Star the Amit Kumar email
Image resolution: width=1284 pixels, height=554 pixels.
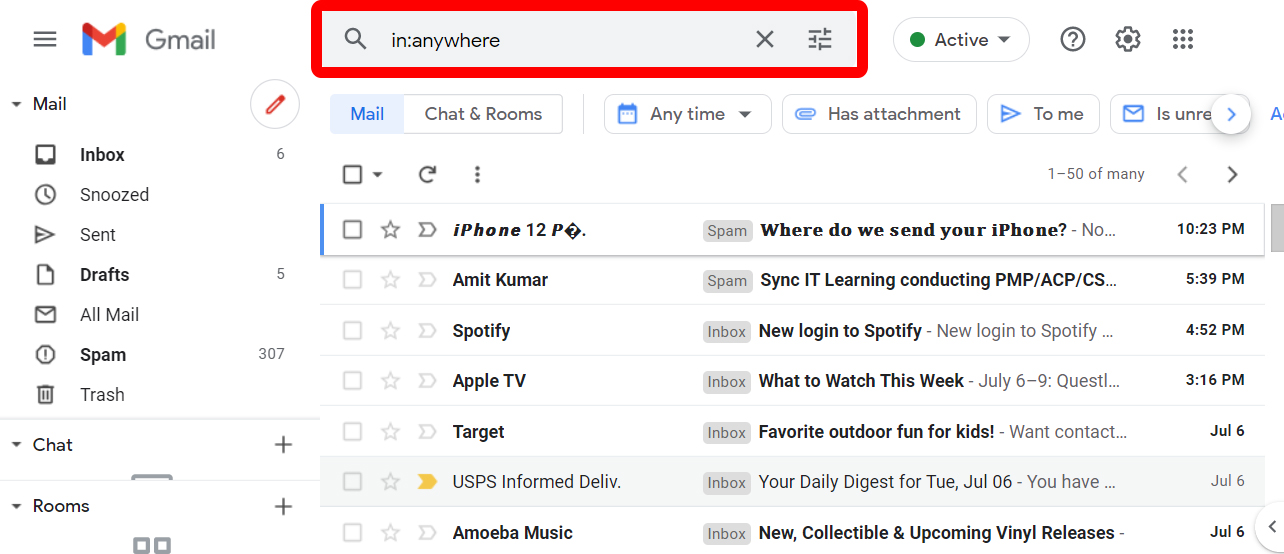390,280
